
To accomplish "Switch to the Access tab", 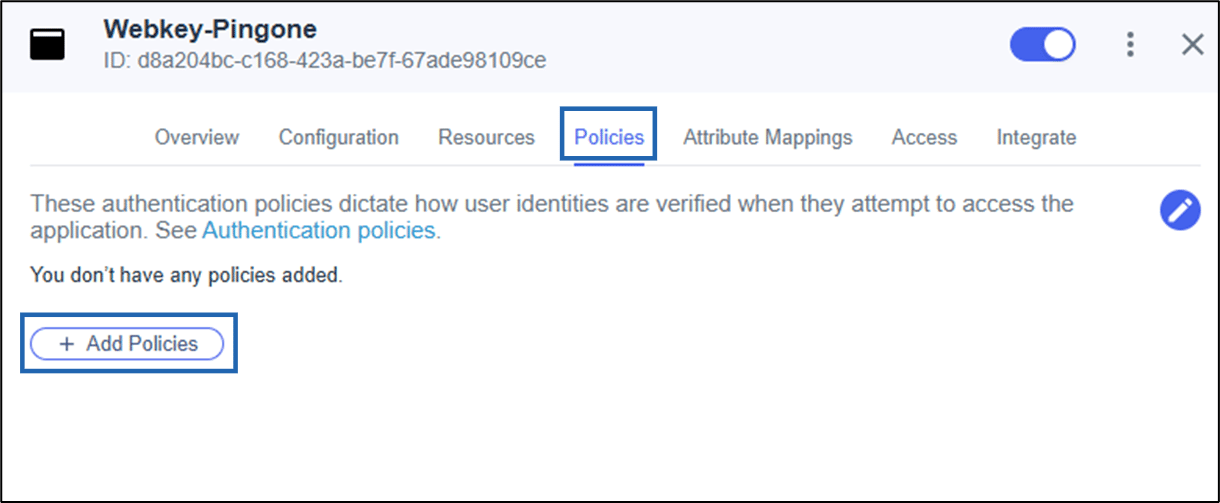I will (x=924, y=137).
